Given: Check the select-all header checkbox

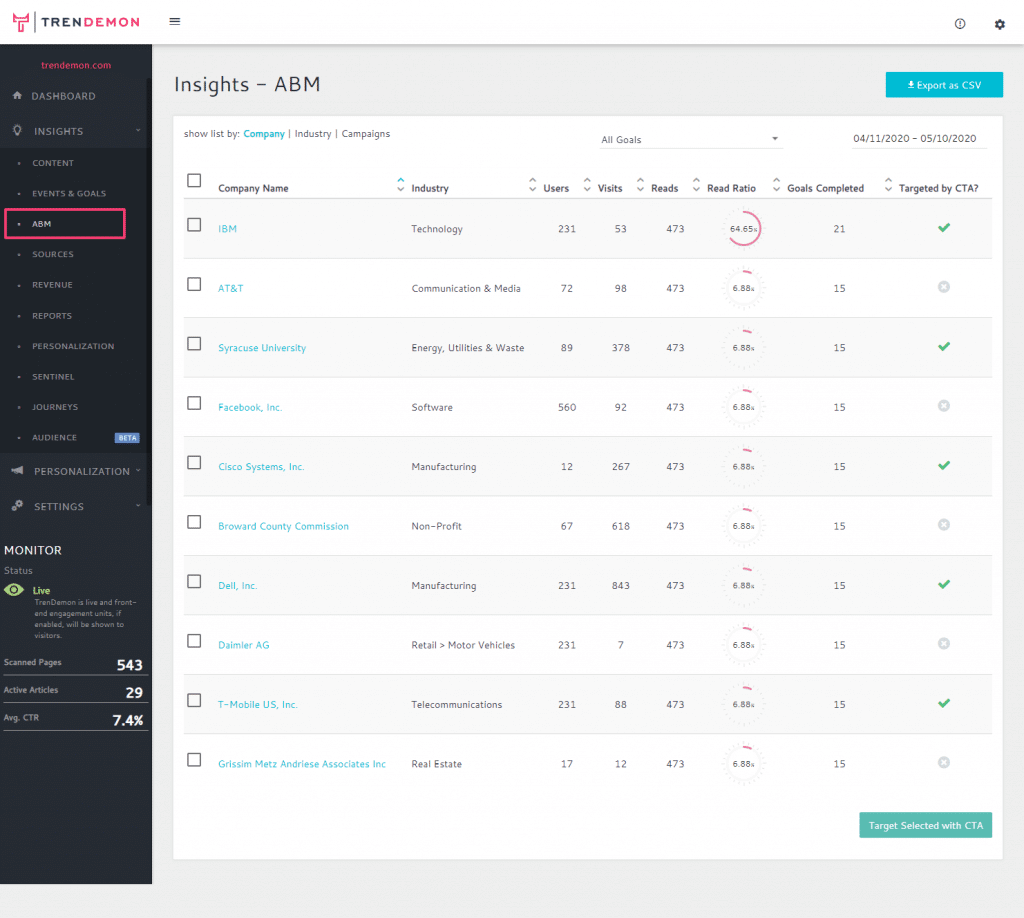Looking at the screenshot, I should pos(194,180).
